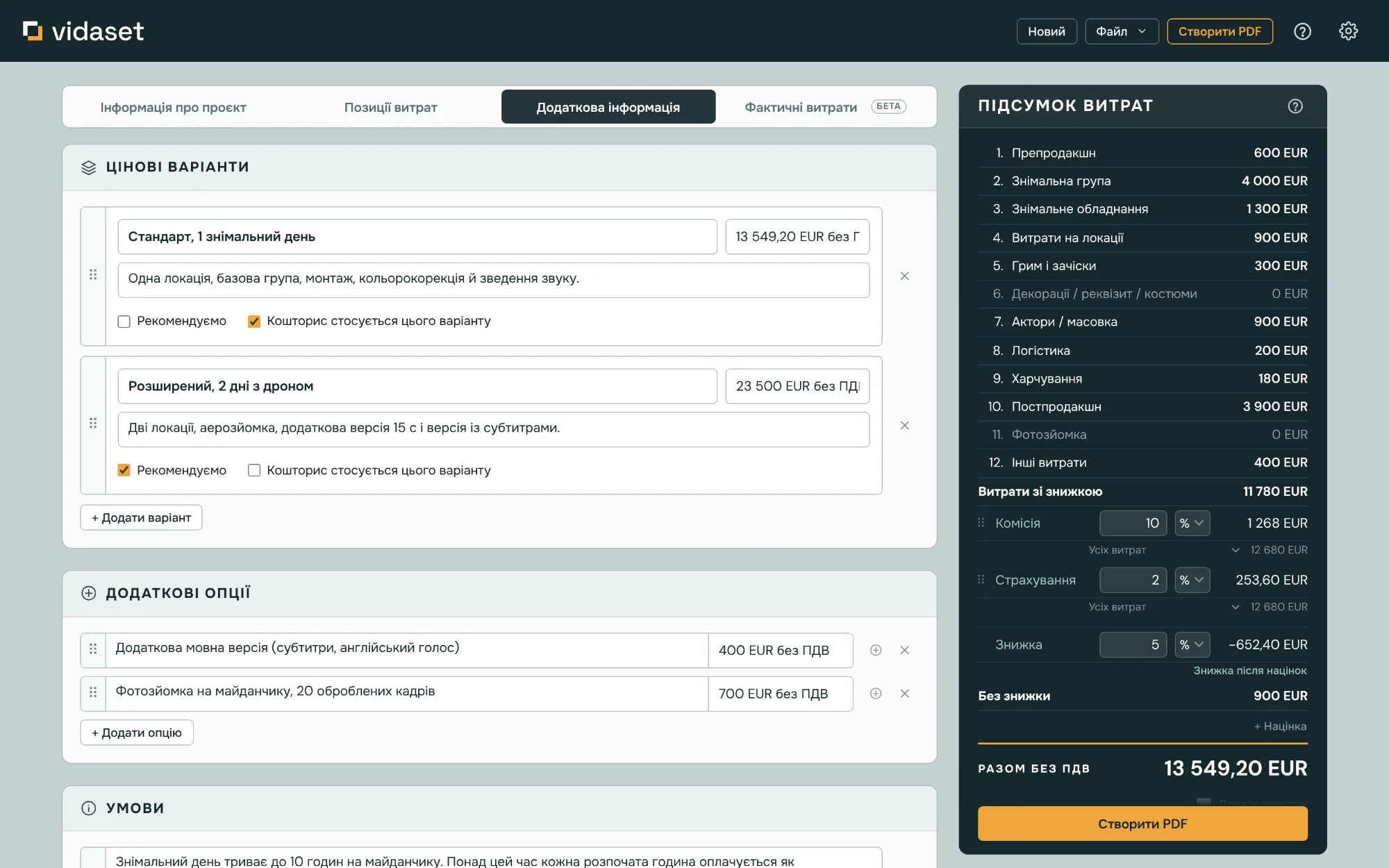Grab drag handle of Розширений variant

[x=93, y=424]
